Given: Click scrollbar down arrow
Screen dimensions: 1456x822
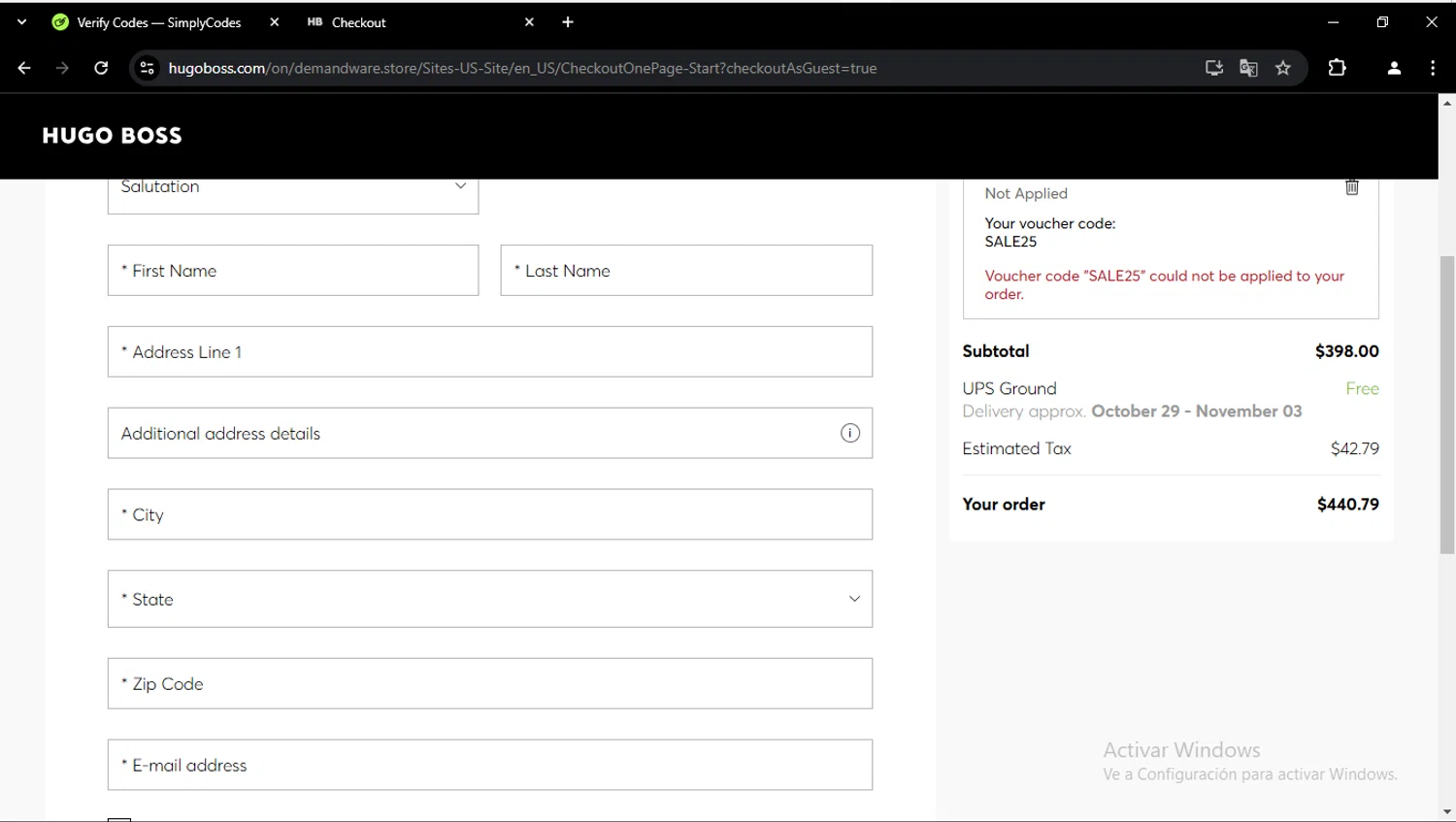Looking at the screenshot, I should tap(1447, 811).
